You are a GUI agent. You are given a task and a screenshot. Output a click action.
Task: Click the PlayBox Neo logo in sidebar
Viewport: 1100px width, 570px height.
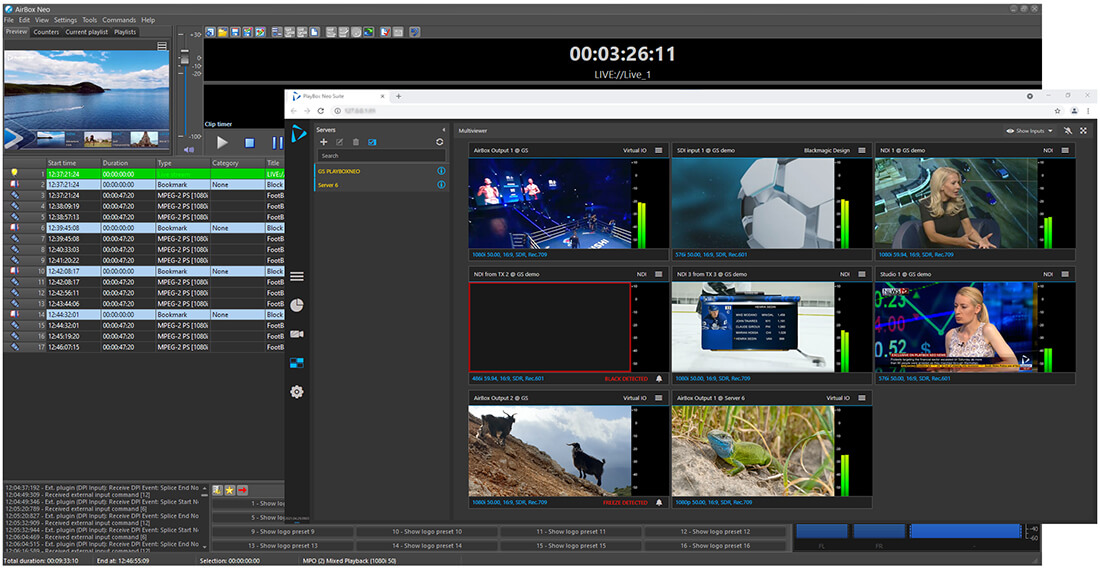pyautogui.click(x=298, y=133)
